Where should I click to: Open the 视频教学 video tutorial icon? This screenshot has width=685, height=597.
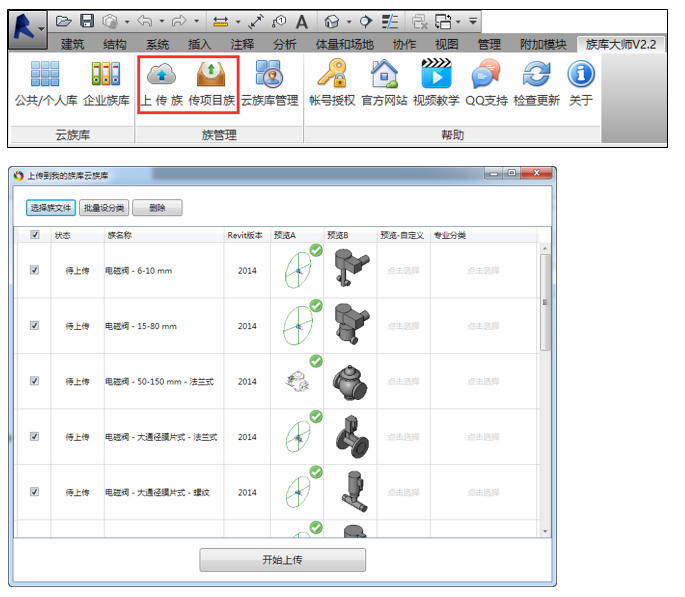pyautogui.click(x=435, y=77)
